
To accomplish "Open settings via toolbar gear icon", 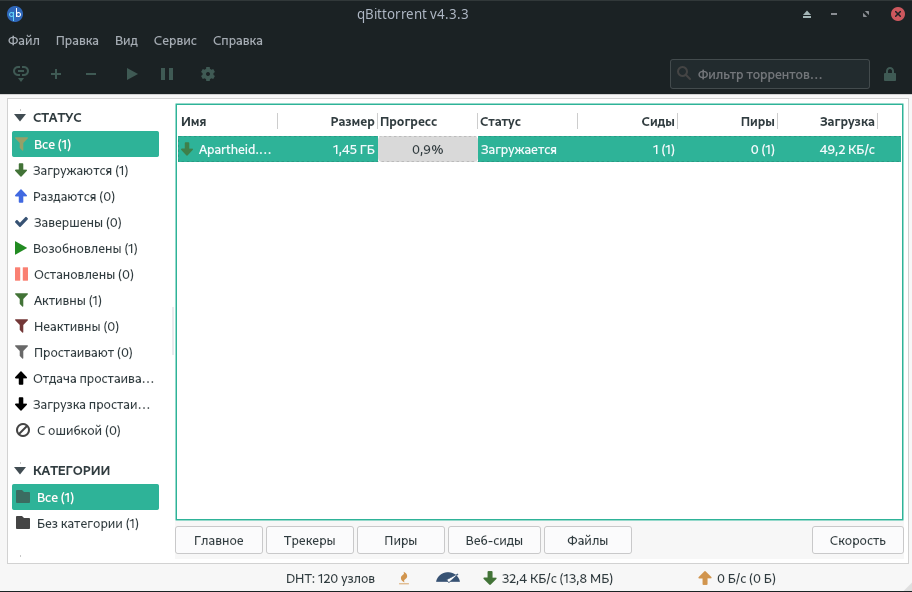I will (x=208, y=74).
